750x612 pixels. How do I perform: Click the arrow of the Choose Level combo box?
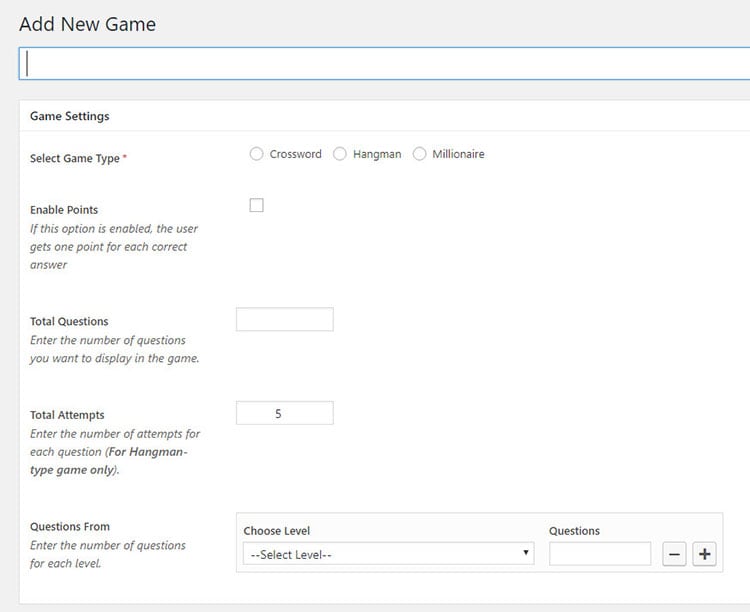point(526,554)
